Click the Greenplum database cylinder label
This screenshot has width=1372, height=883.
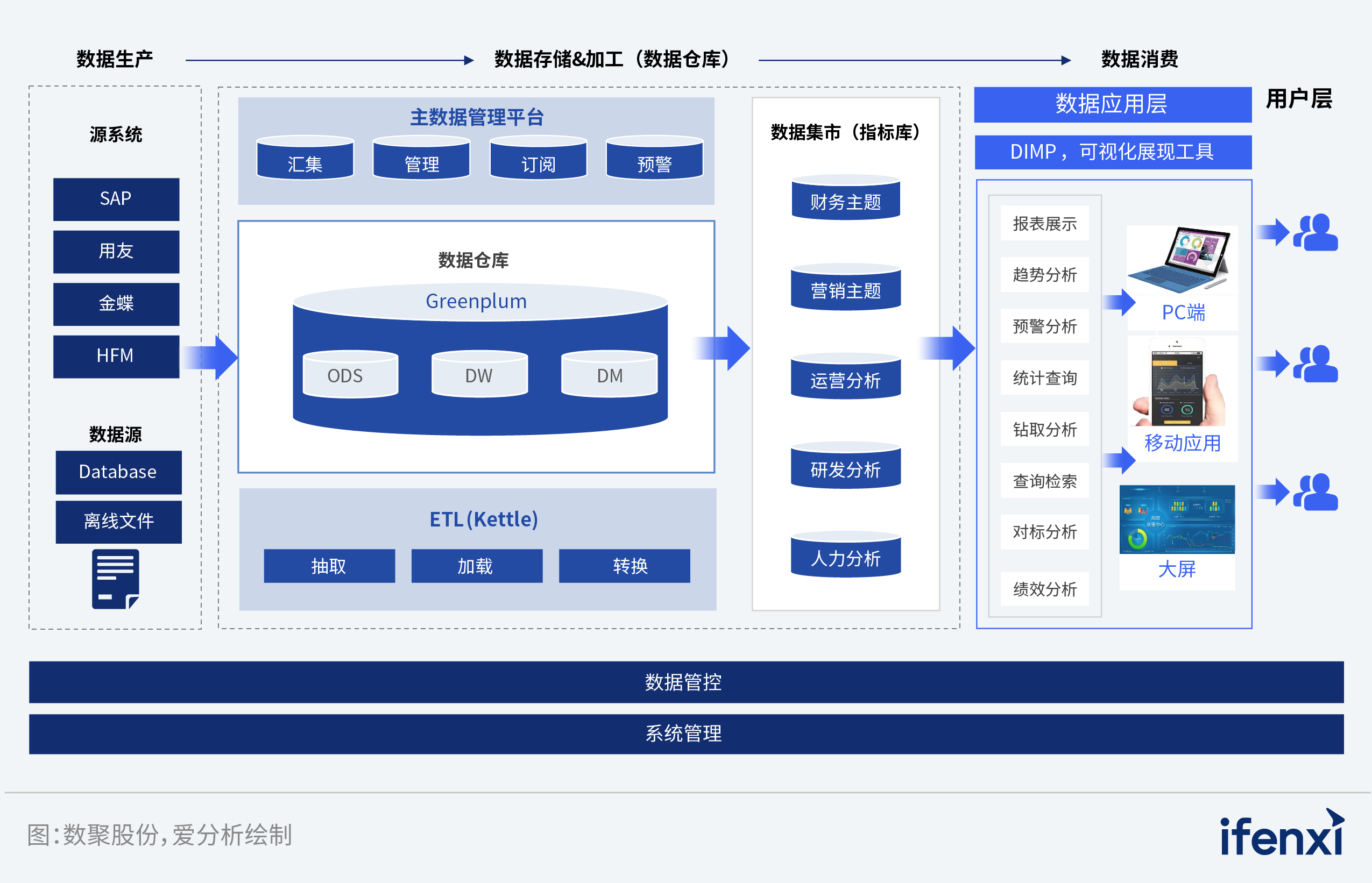(476, 302)
